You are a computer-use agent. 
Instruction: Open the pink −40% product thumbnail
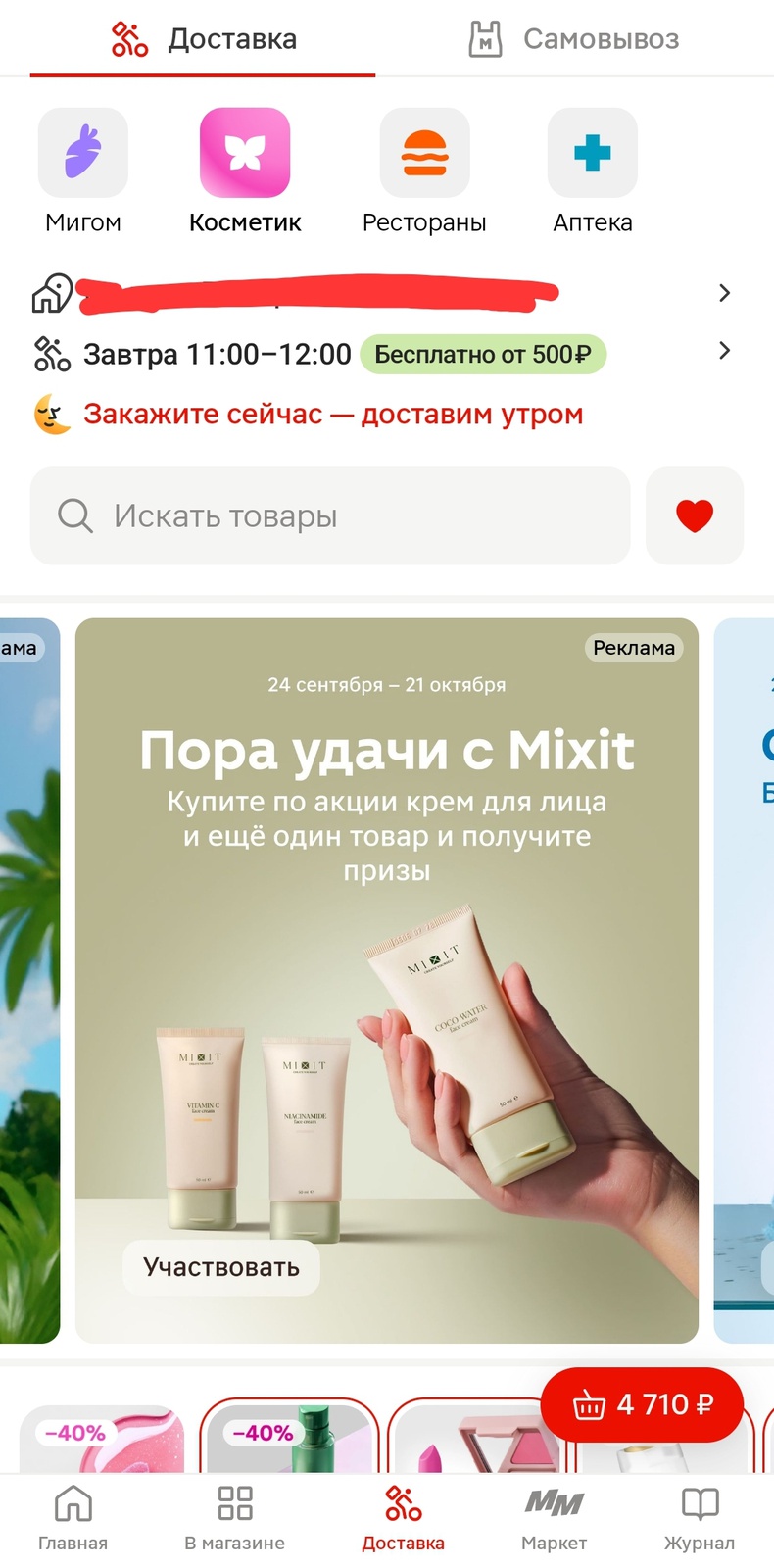pyautogui.click(x=102, y=1439)
